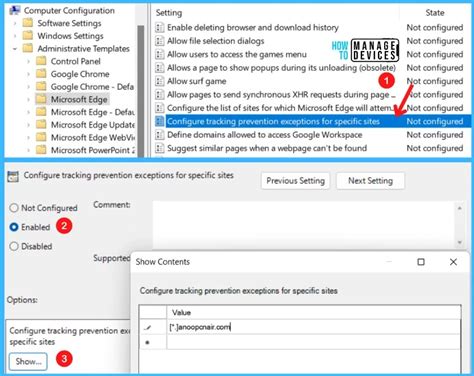Select 'Define domains allowed to access Google Workspace'
This screenshot has height=376, width=474.
[265, 135]
